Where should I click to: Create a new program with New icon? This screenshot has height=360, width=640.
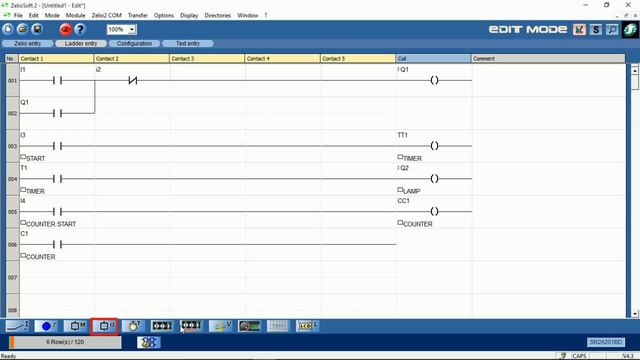tap(8, 29)
